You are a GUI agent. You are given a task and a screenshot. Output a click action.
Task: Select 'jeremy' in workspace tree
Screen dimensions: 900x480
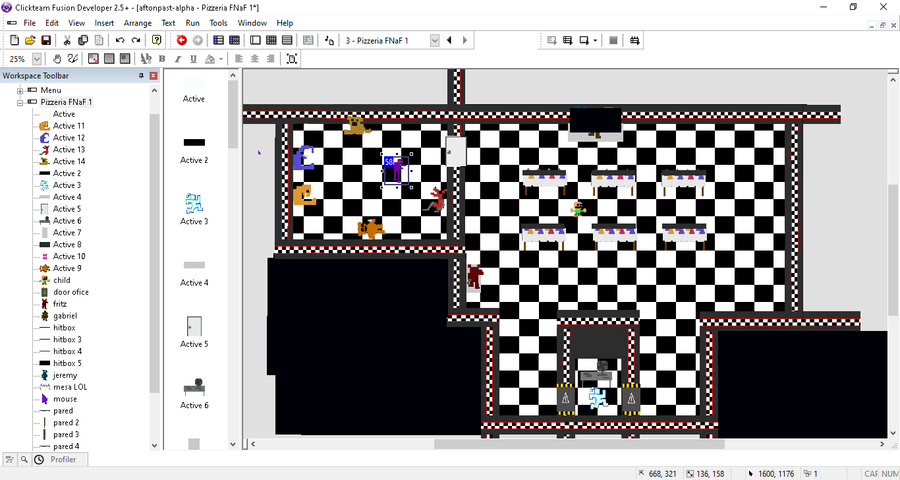pos(65,376)
